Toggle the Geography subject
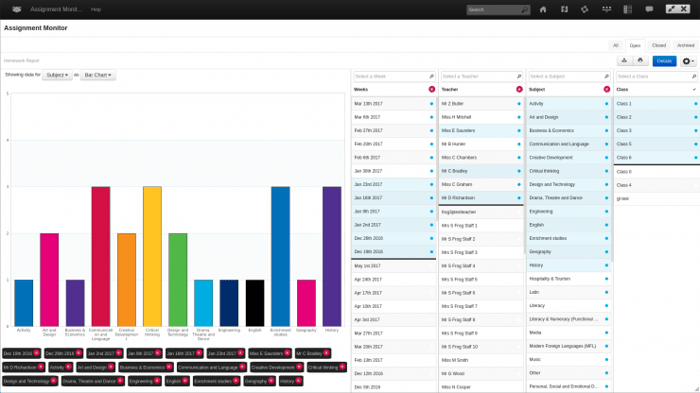The width and height of the screenshot is (700, 393). (x=568, y=252)
